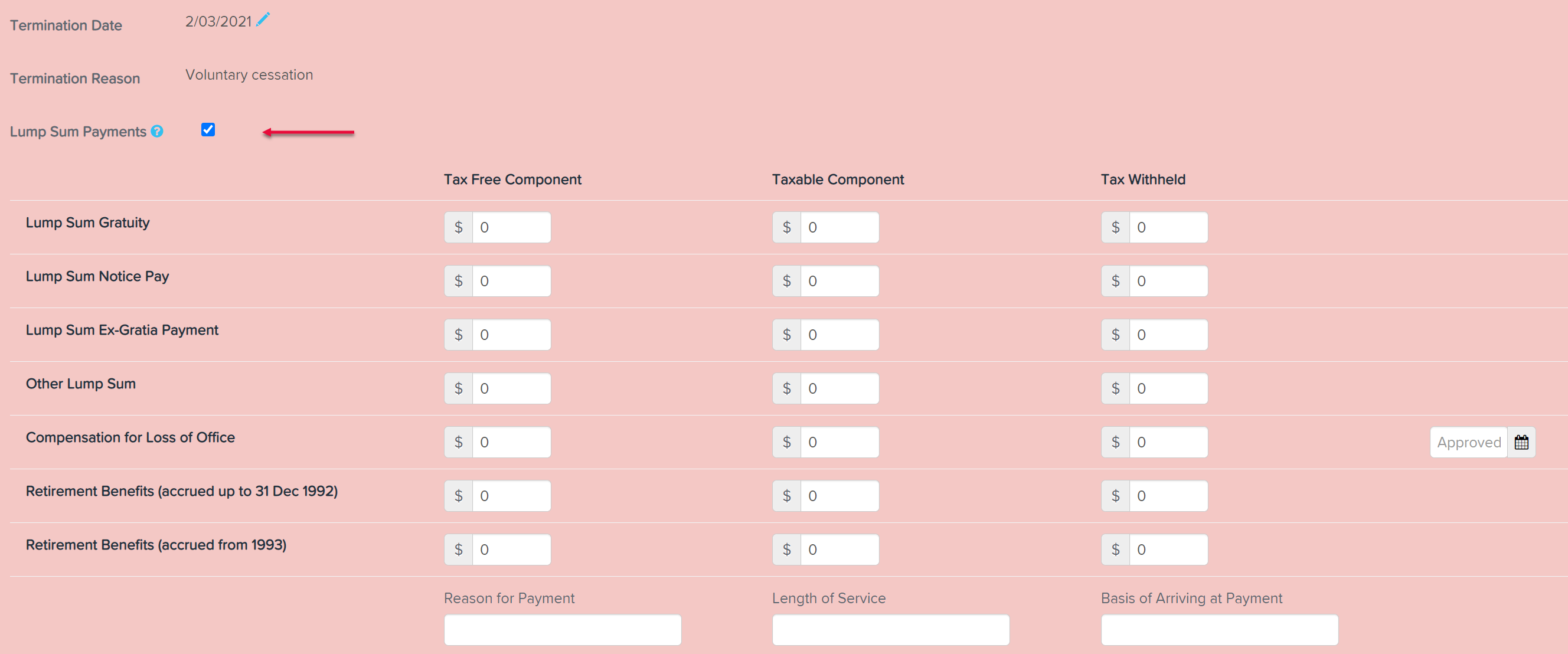The width and height of the screenshot is (1568, 654).
Task: Click the pencil icon beside Termination Date
Action: 263,20
